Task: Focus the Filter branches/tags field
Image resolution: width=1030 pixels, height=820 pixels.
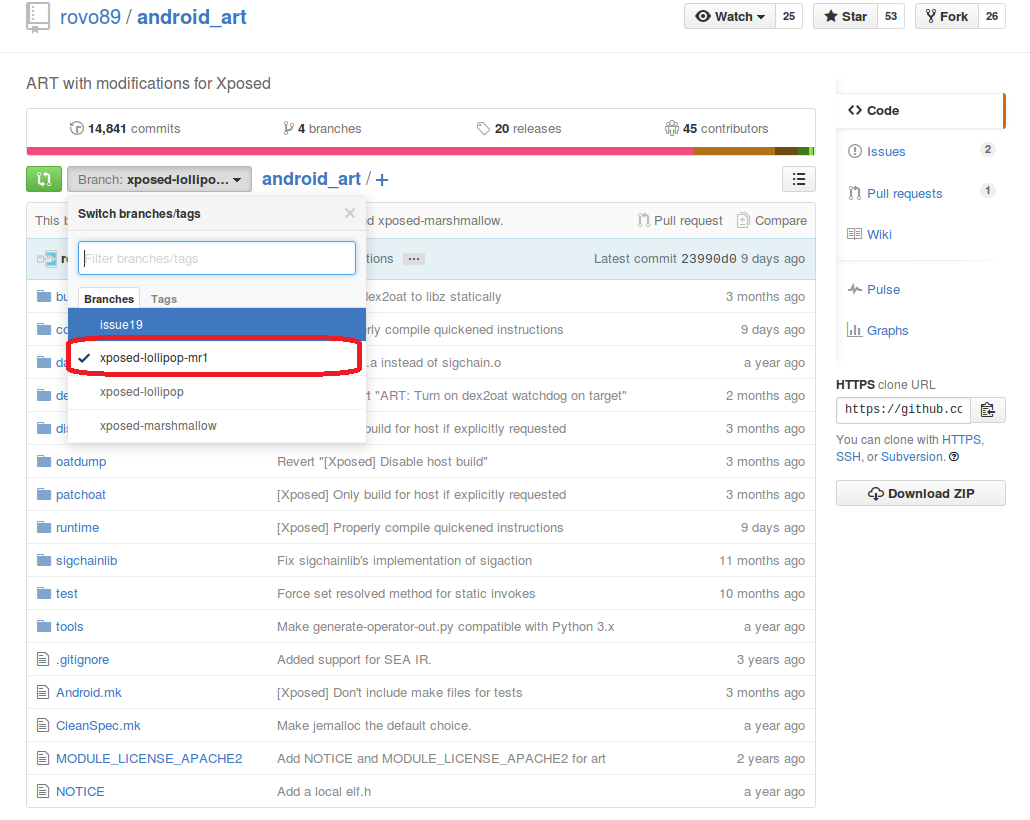Action: click(217, 258)
